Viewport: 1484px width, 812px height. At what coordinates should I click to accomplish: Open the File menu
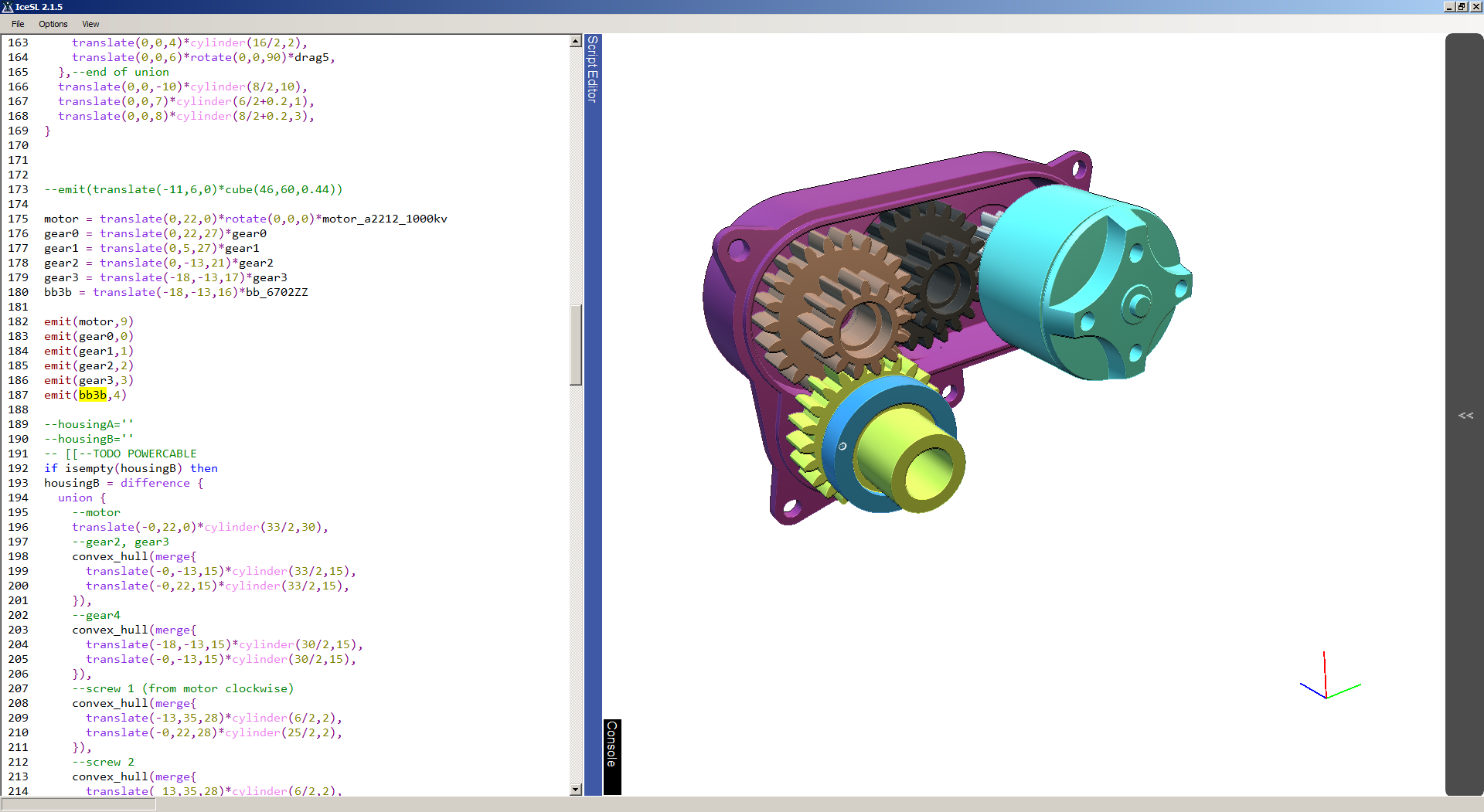(x=18, y=24)
